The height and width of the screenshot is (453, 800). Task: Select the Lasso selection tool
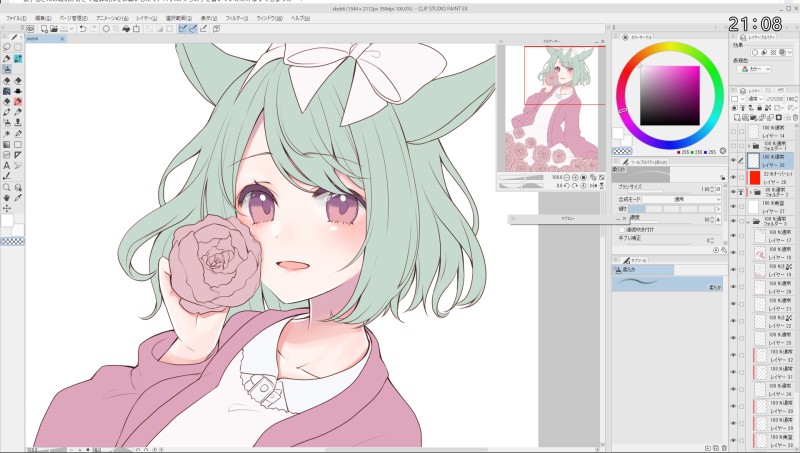click(7, 47)
